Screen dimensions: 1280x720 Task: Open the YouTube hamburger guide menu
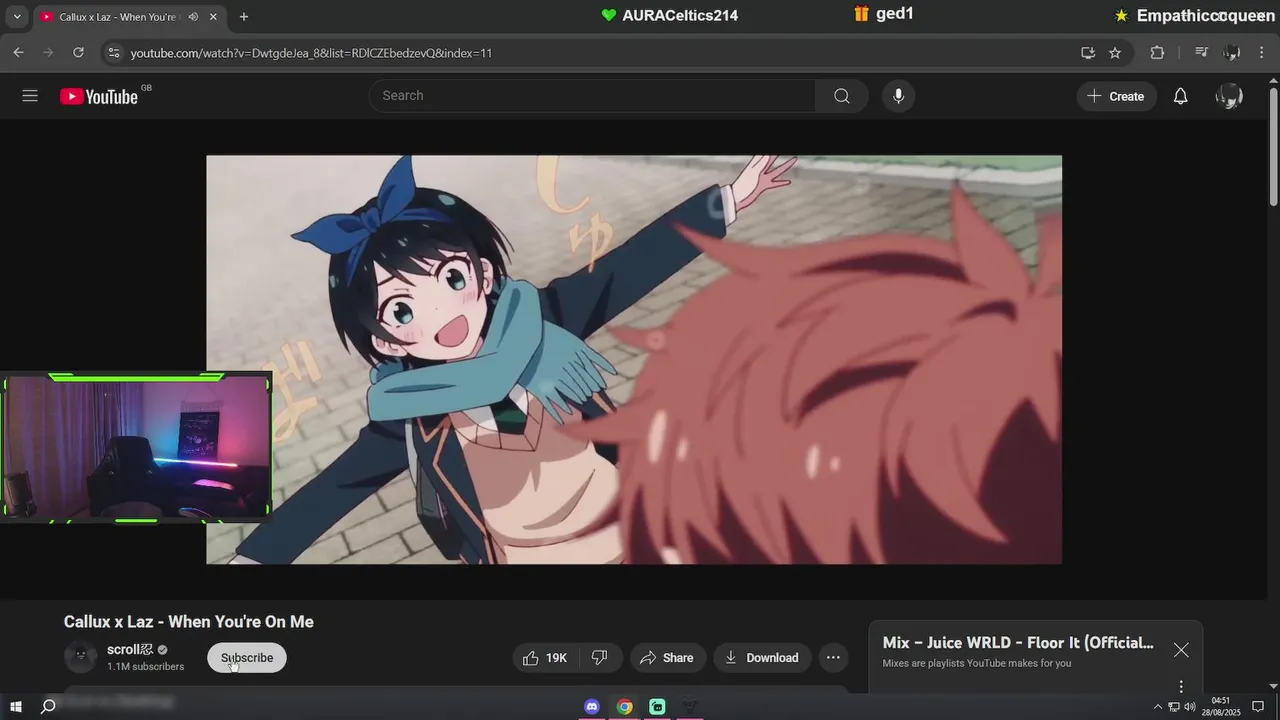[30, 96]
